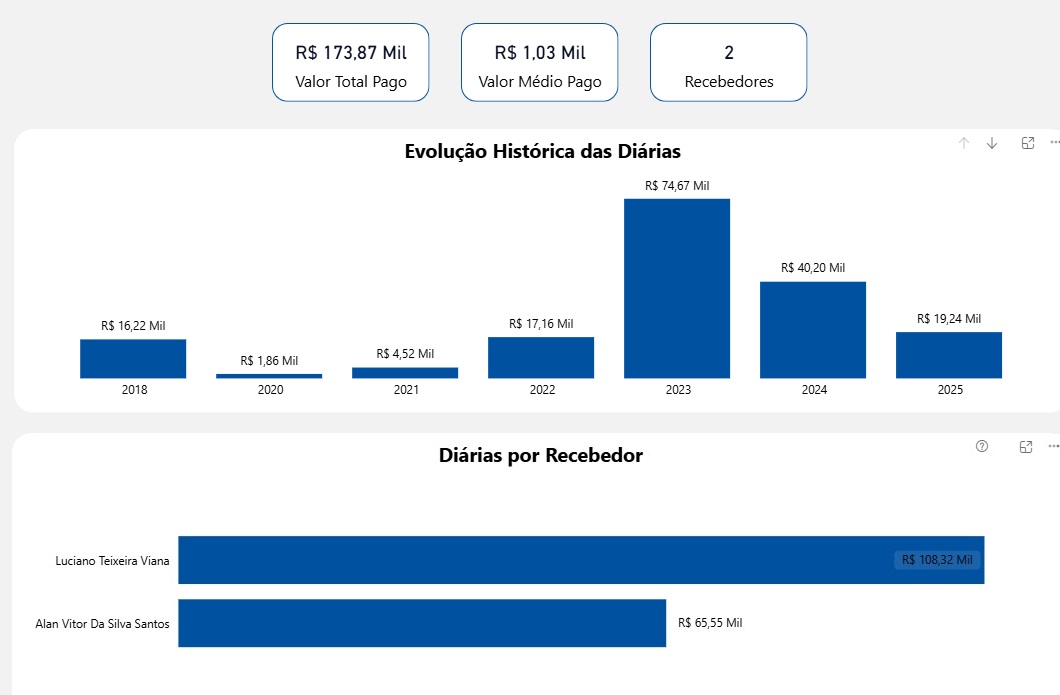This screenshot has width=1060, height=695.
Task: Open focus mode for Diárias por Recebedor
Action: point(1026,446)
